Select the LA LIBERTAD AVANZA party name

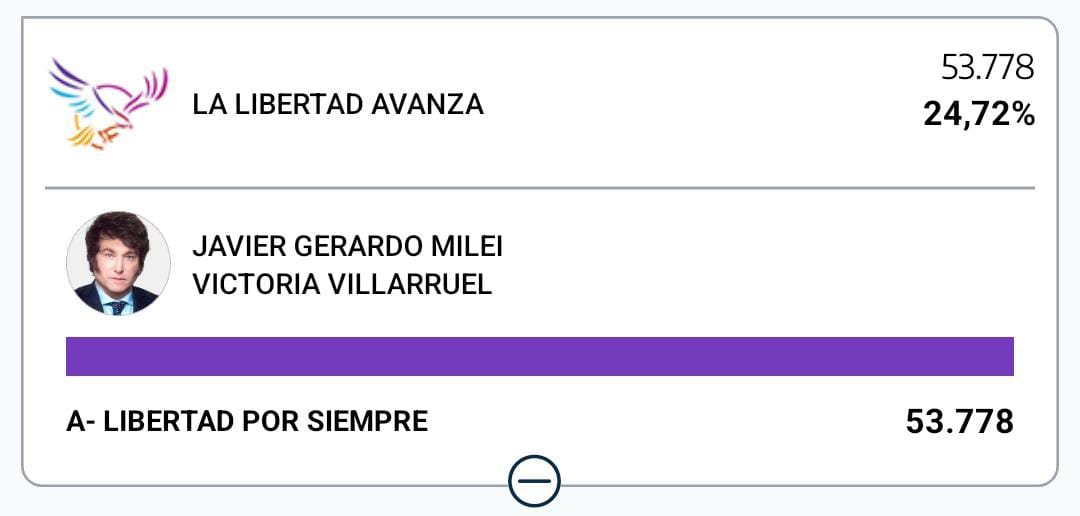[x=337, y=104]
